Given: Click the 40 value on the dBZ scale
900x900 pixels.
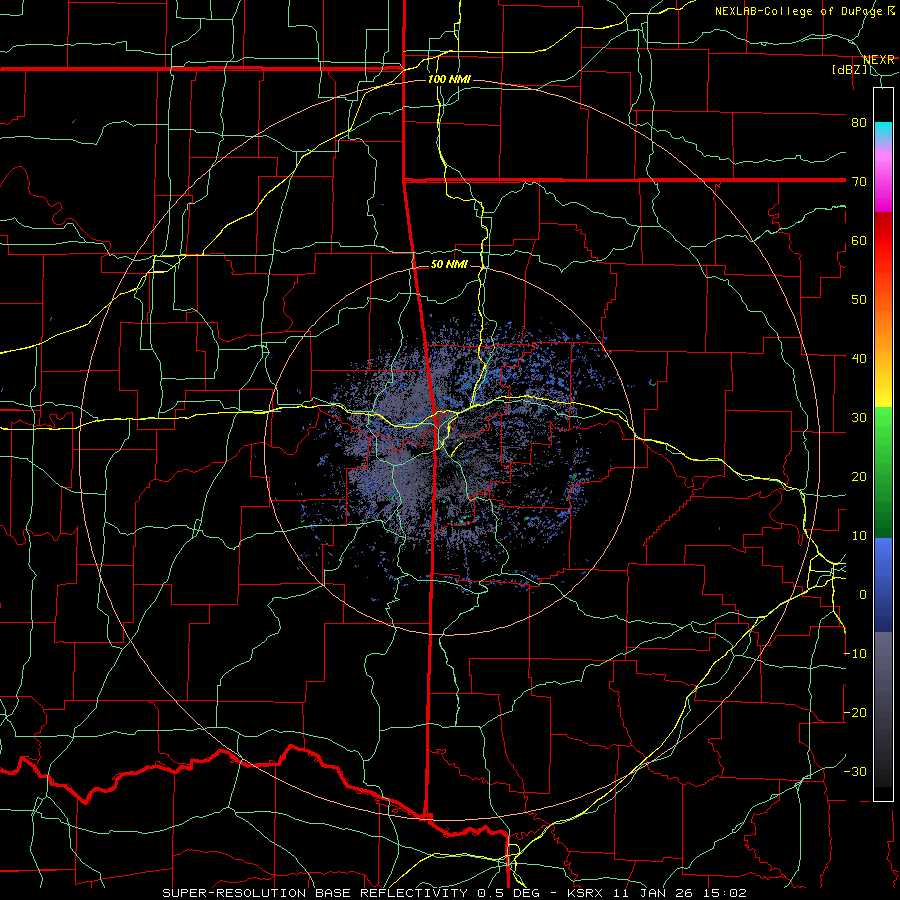Looking at the screenshot, I should coord(859,358).
